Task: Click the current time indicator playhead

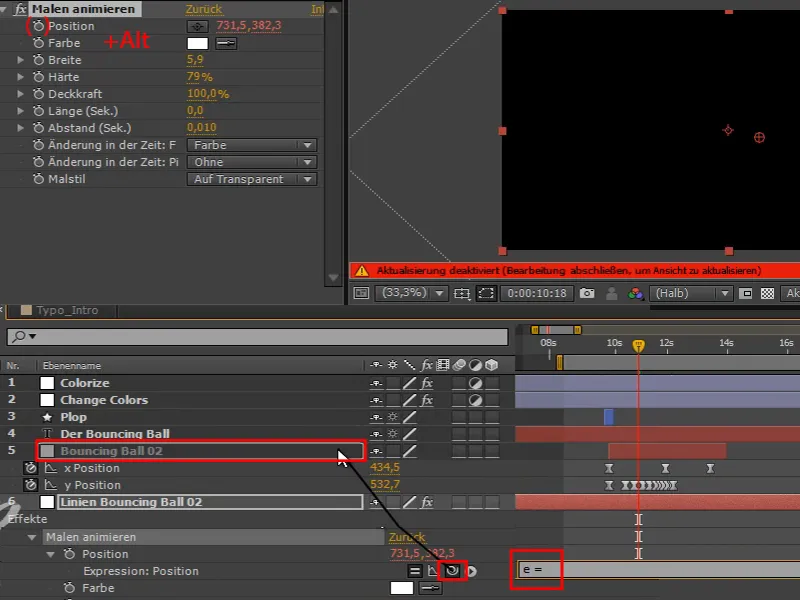Action: click(x=638, y=345)
